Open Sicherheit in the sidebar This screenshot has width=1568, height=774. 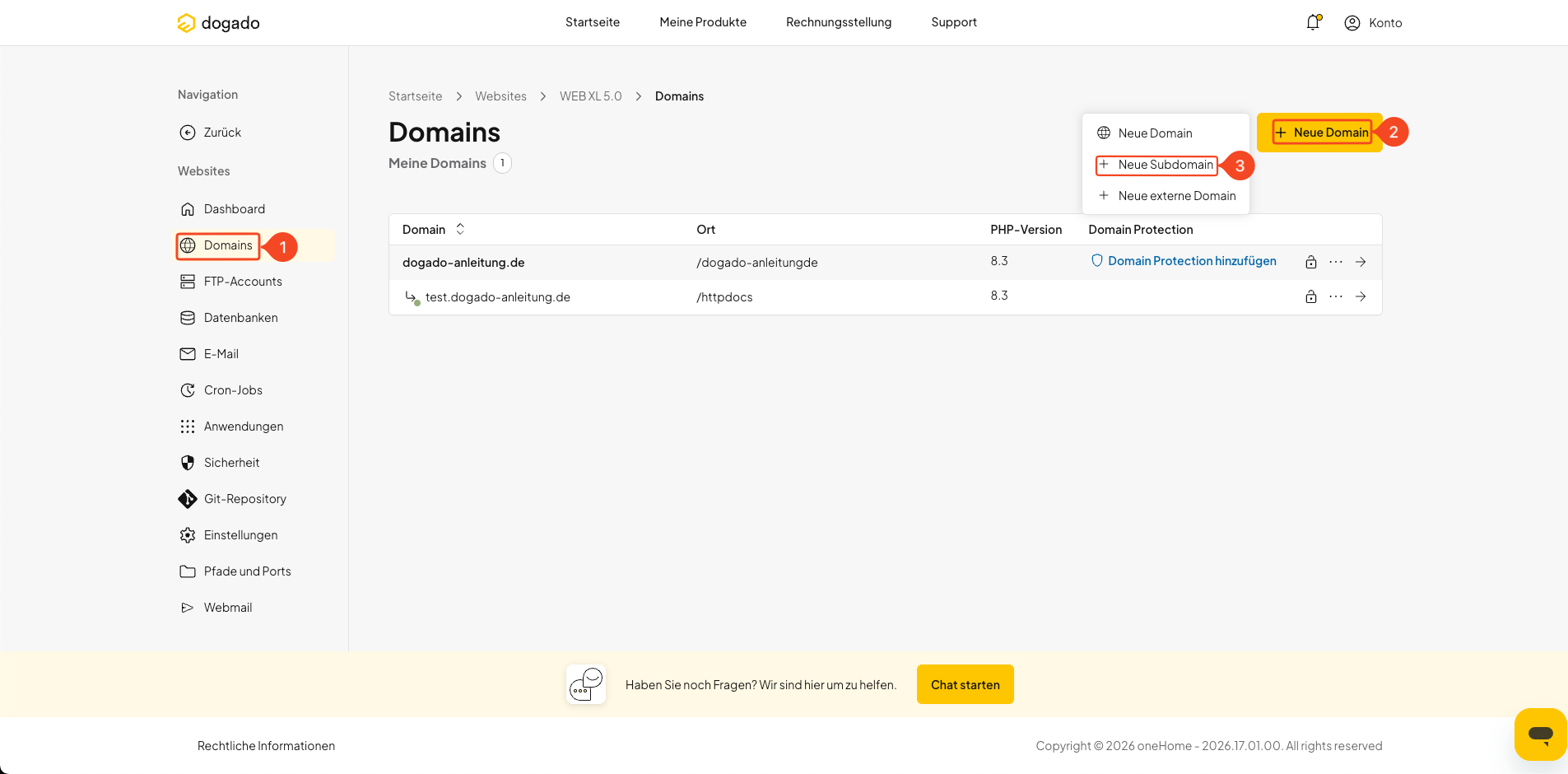tap(220, 463)
